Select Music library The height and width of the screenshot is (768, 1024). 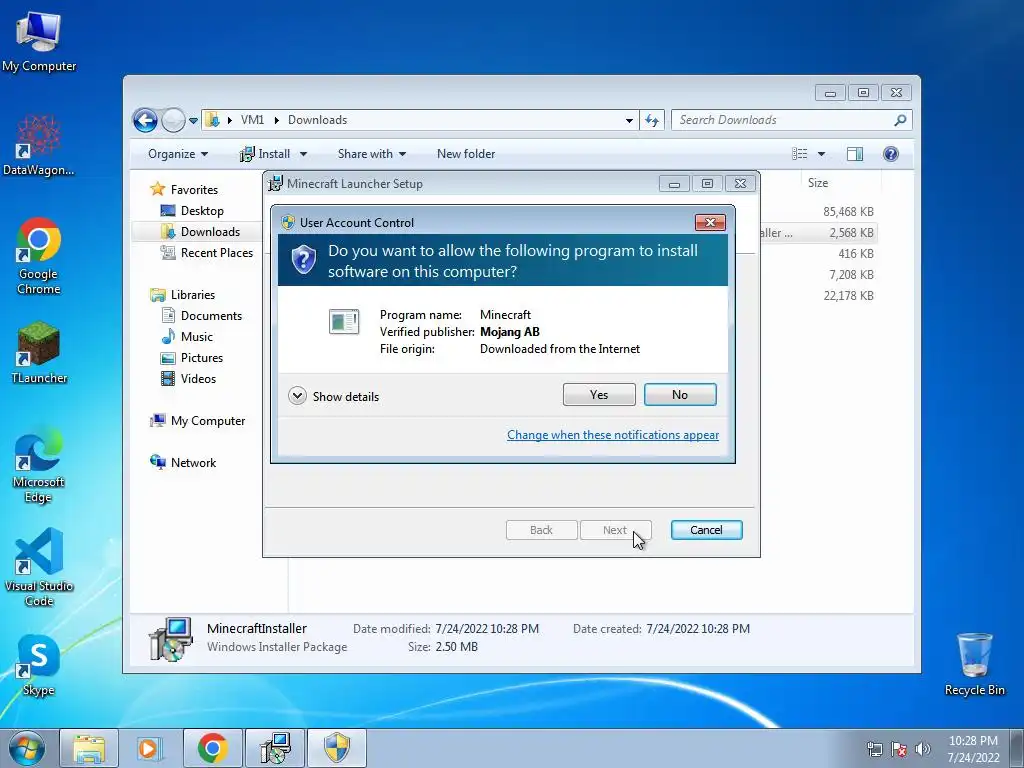click(187, 336)
